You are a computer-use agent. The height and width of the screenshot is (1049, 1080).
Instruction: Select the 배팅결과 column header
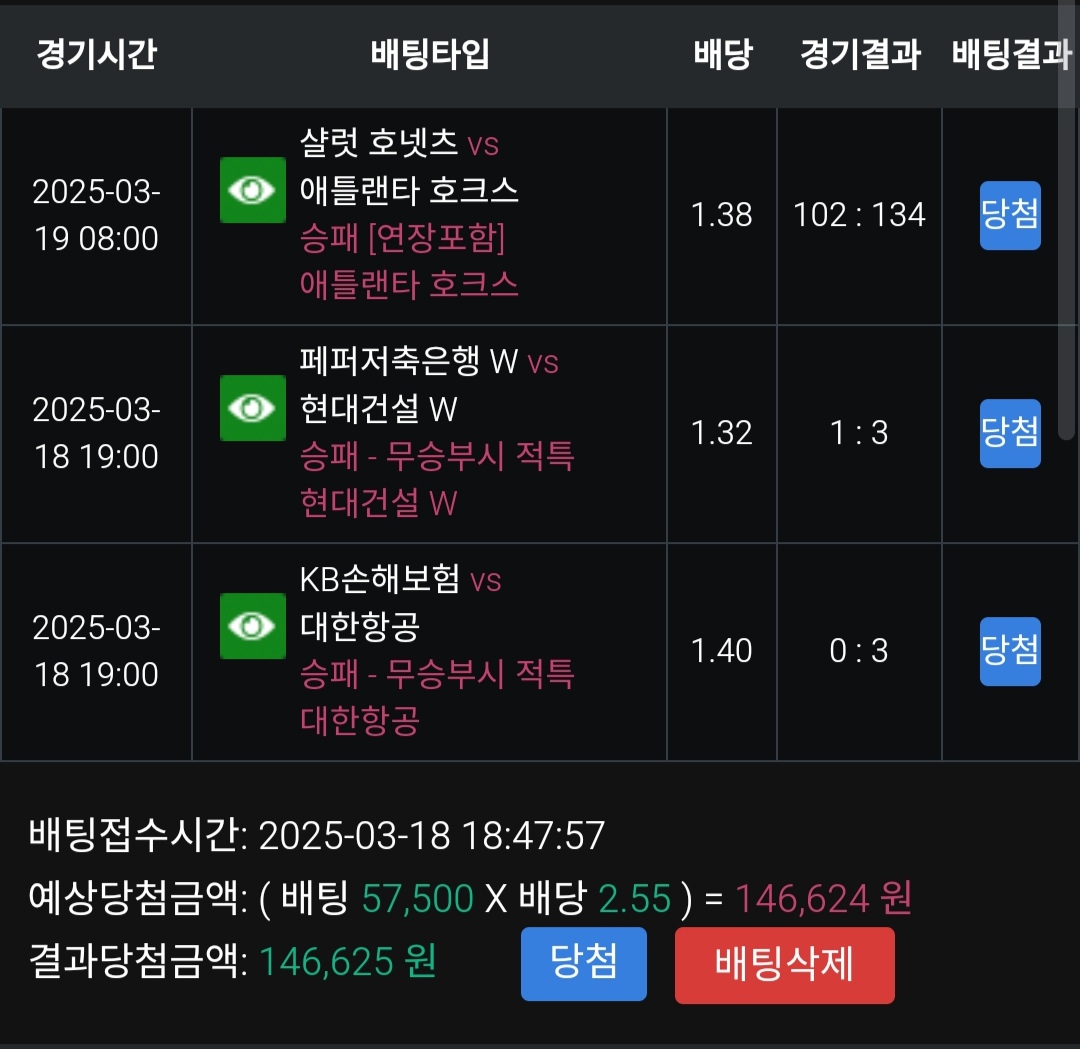(x=1010, y=54)
